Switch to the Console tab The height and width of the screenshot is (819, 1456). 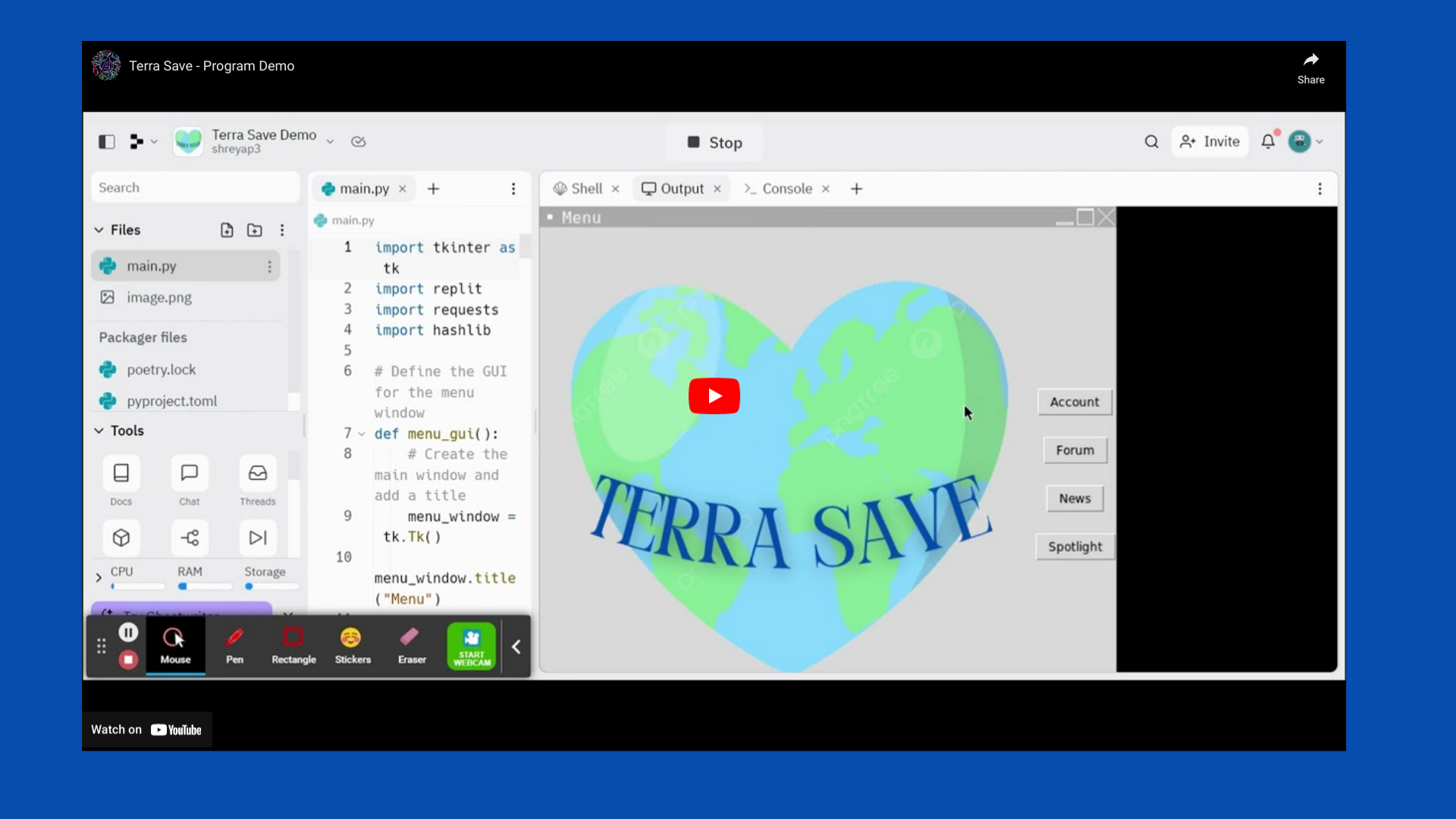pyautogui.click(x=786, y=189)
